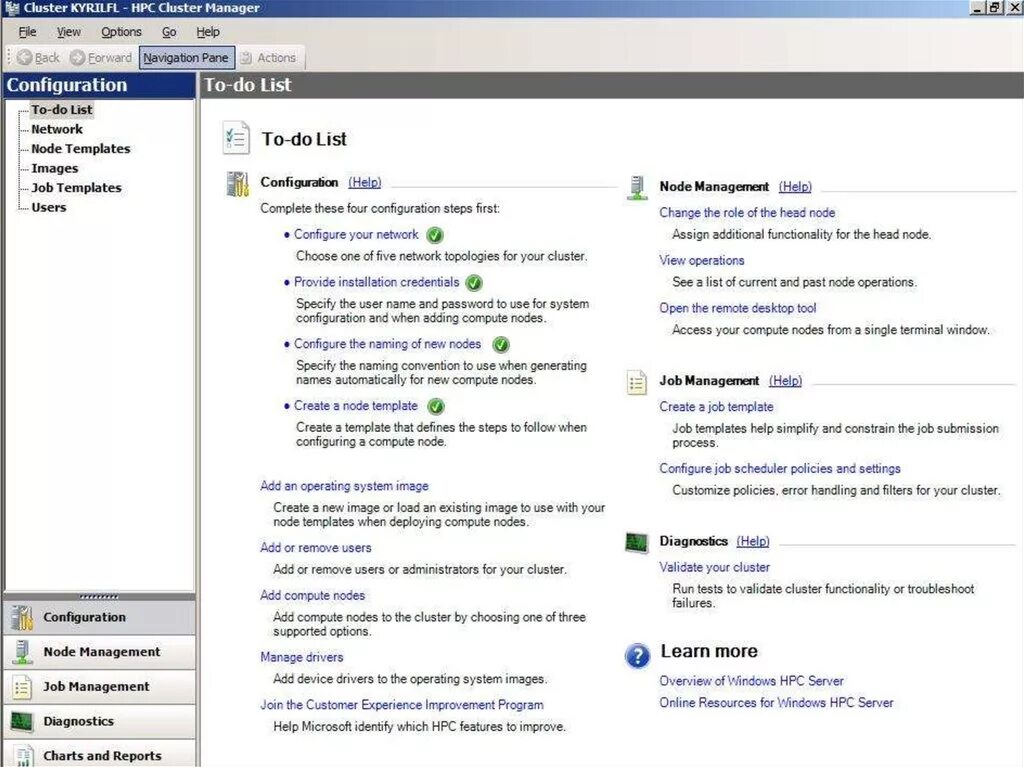Click Add or remove users link
The image size is (1024, 767).
315,548
